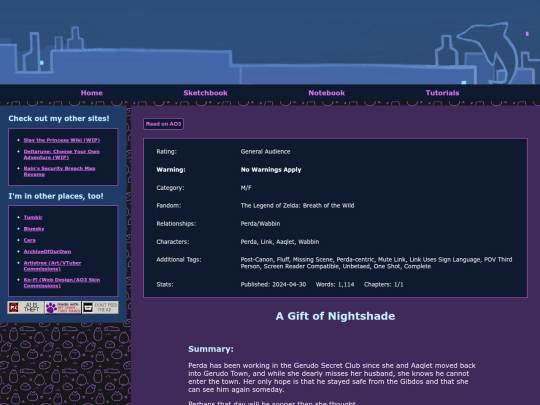Click the Don't Feed the AI badge

[100, 307]
